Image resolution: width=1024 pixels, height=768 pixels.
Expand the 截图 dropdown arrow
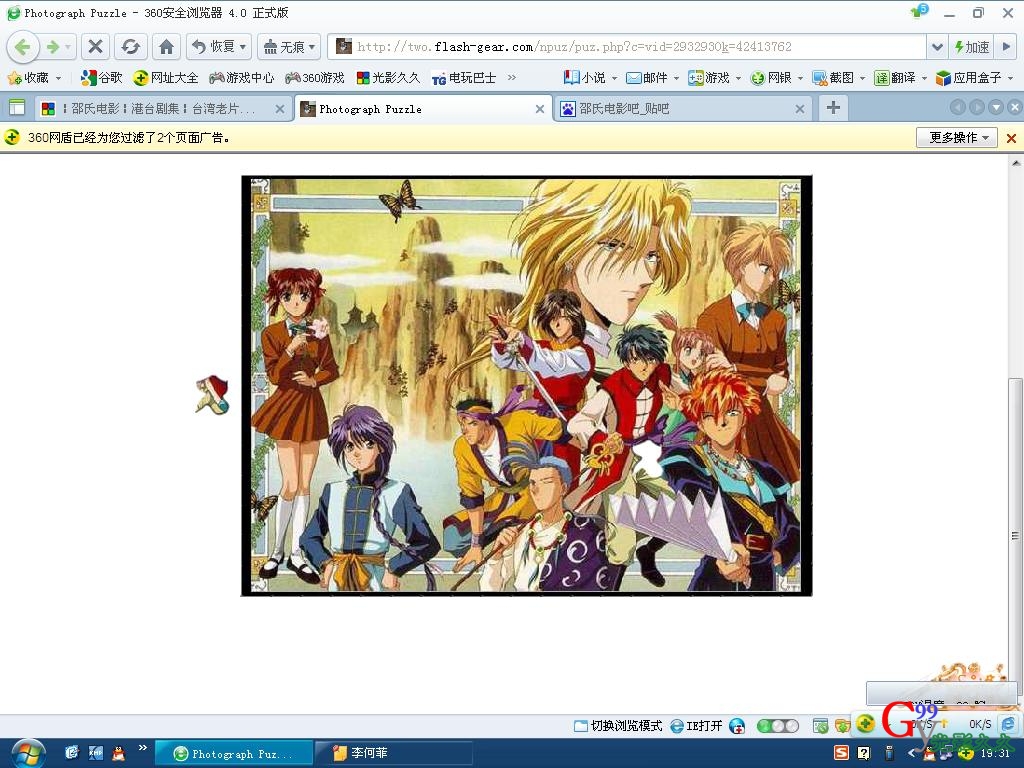[x=862, y=78]
